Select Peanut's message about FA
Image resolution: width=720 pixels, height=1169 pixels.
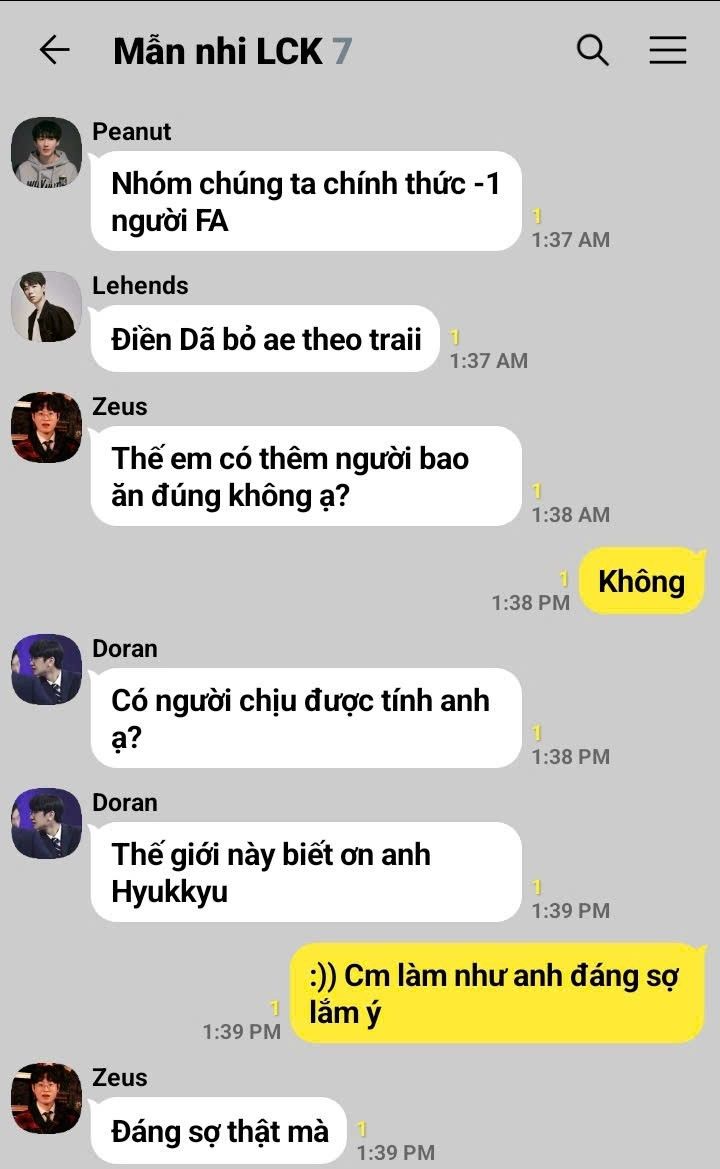tap(306, 201)
